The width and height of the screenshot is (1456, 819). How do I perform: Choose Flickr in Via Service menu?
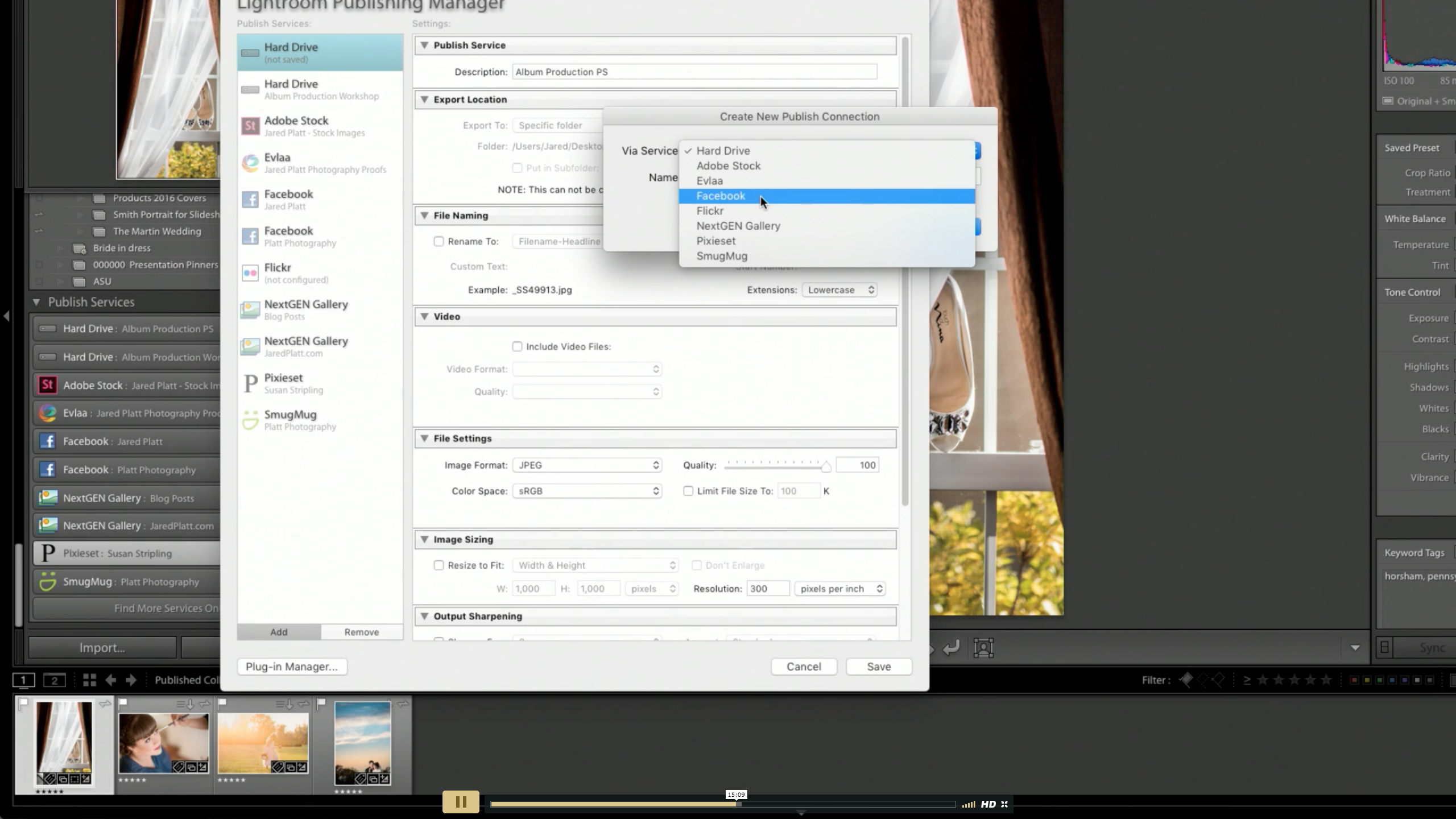tap(826, 211)
